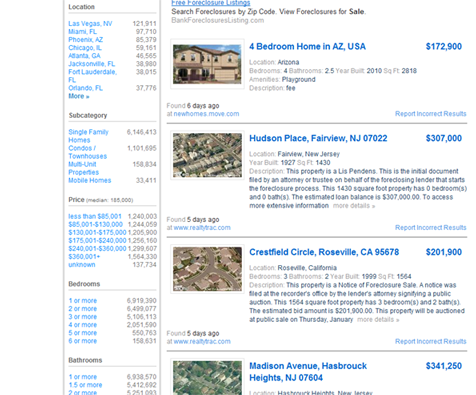The height and width of the screenshot is (395, 476).
Task: Filter price $240,001-$360,000
Action: click(97, 248)
